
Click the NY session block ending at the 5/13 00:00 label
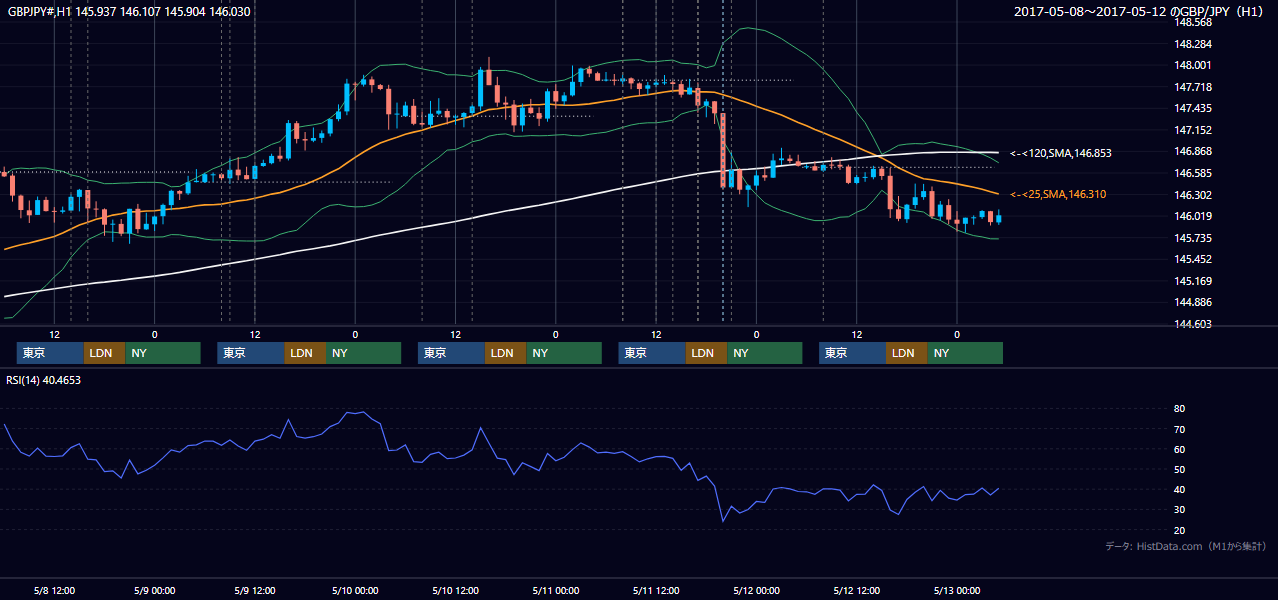click(964, 353)
